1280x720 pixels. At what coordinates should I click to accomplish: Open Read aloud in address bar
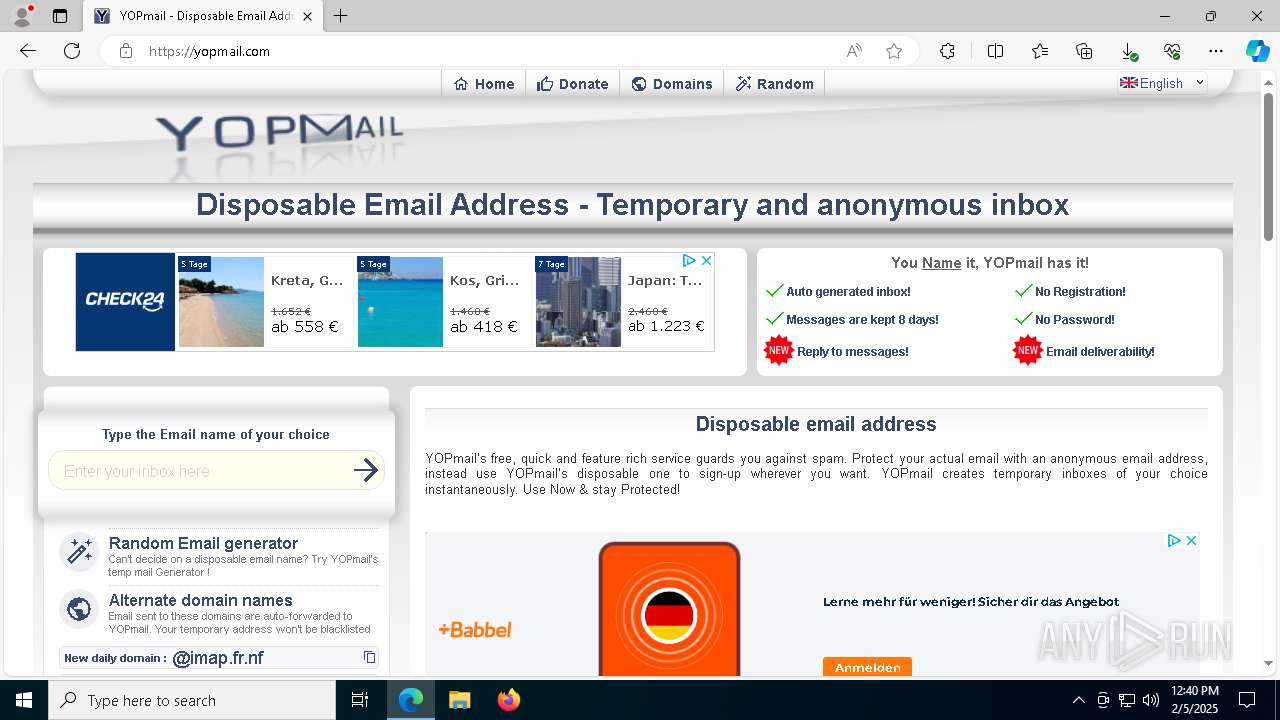tap(854, 51)
